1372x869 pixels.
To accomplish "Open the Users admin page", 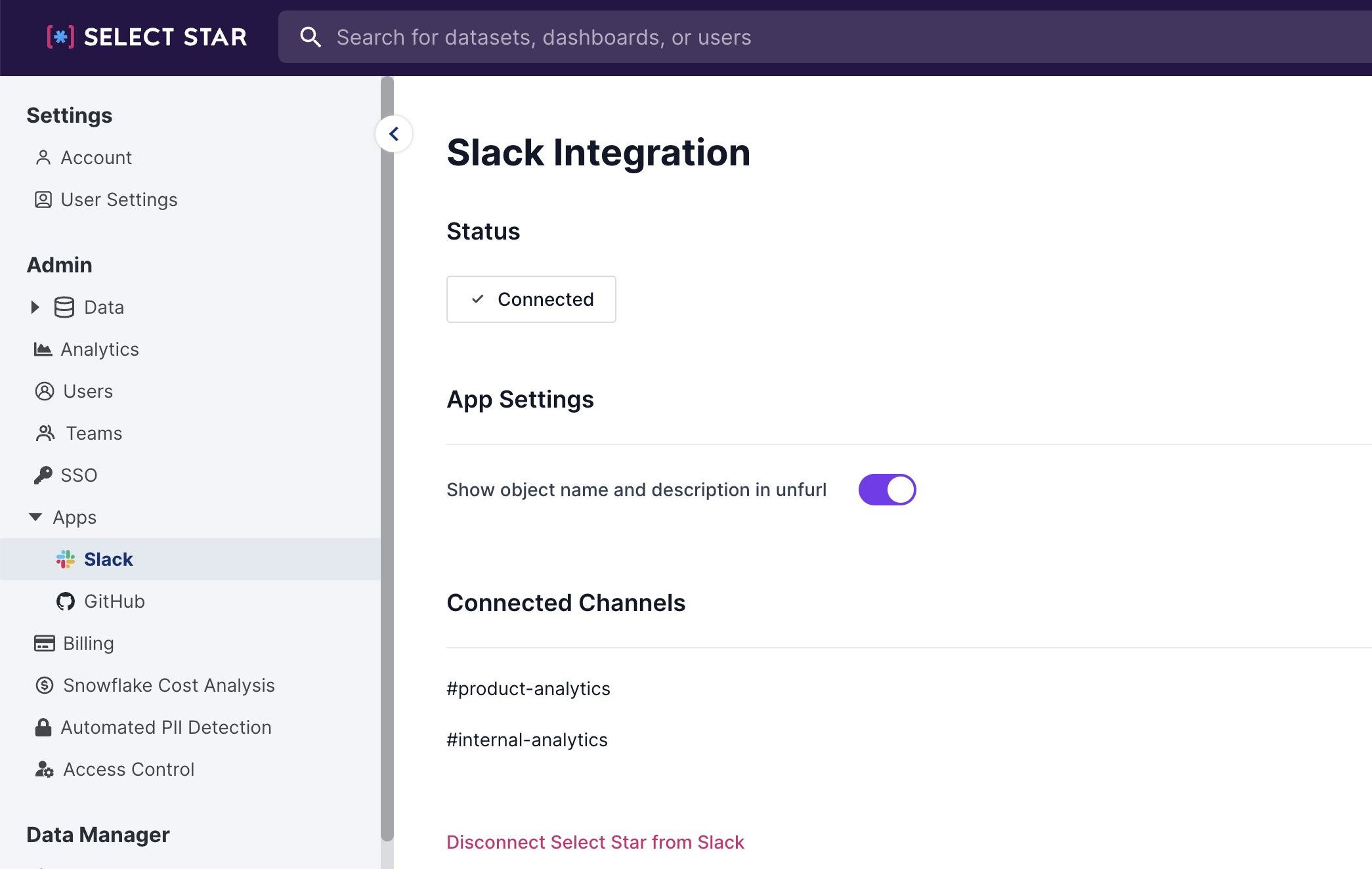I will click(x=88, y=391).
